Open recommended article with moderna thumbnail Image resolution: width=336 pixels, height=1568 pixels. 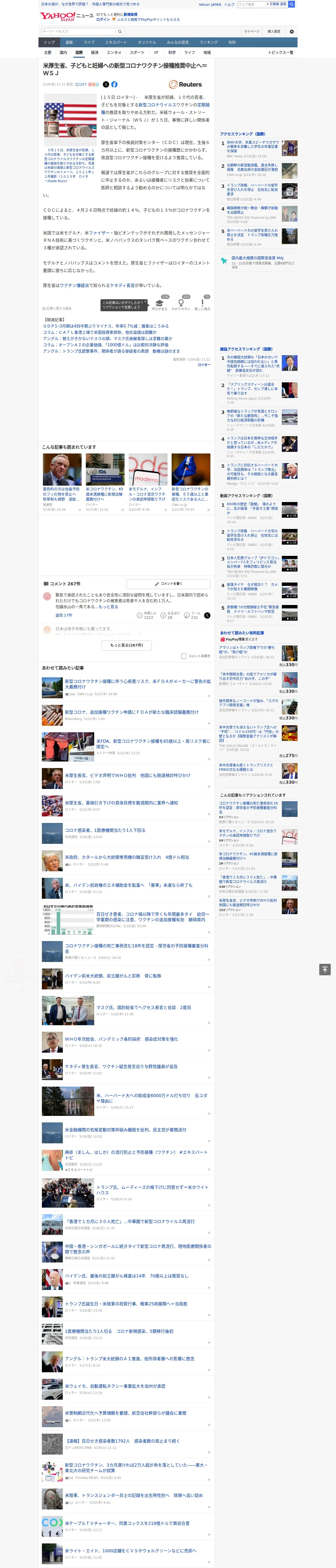(148, 469)
